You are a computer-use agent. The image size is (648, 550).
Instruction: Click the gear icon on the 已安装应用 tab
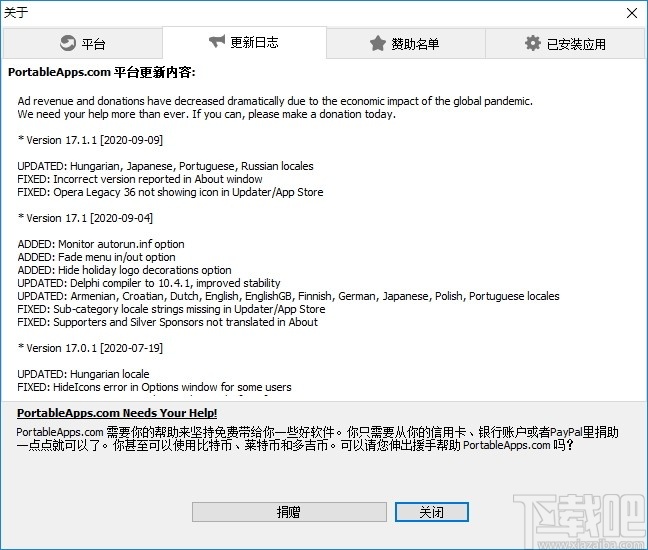pyautogui.click(x=533, y=43)
